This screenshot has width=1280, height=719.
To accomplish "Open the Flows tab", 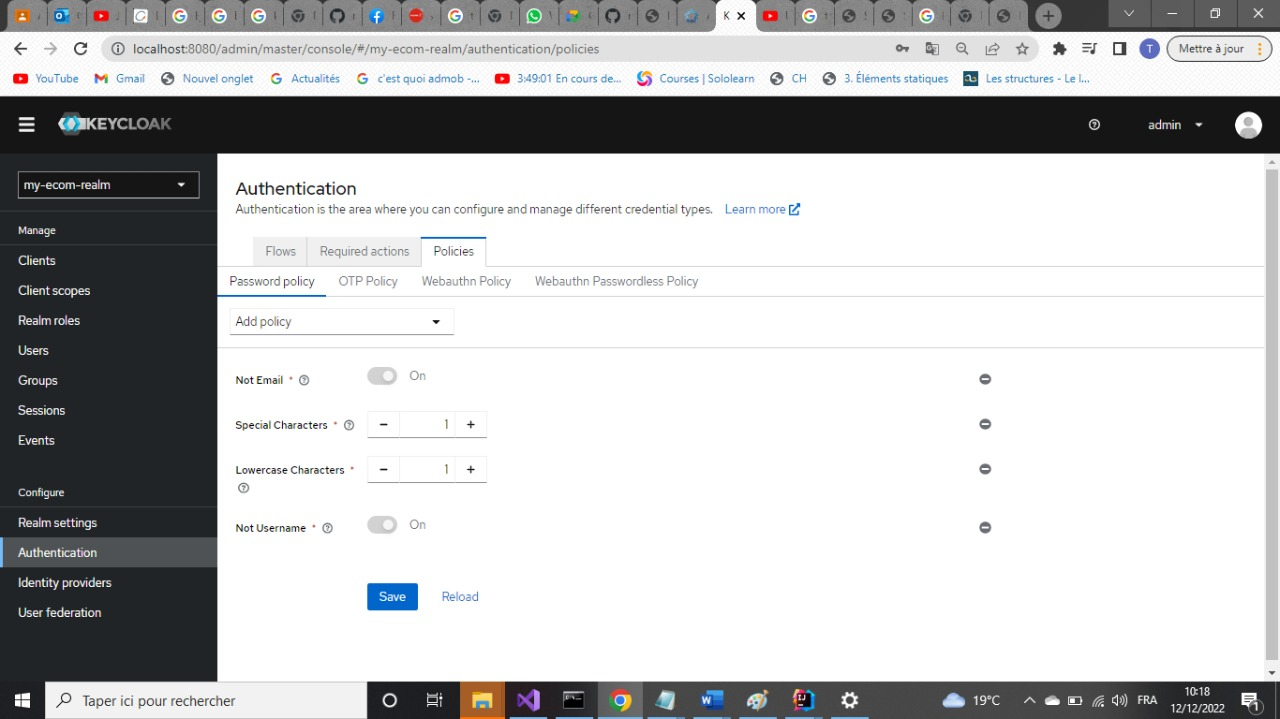I will (x=280, y=251).
